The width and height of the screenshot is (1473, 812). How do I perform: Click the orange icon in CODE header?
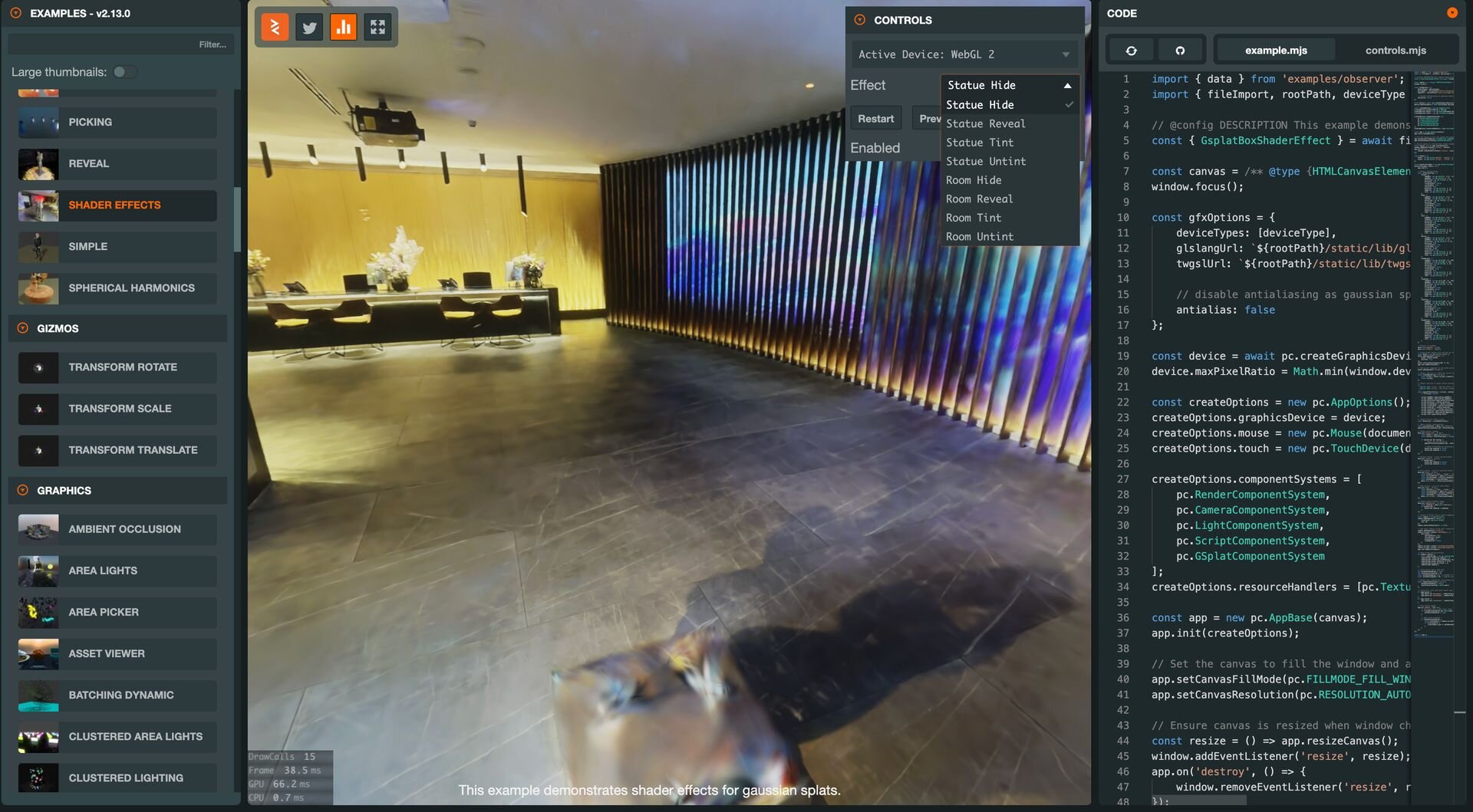click(1452, 13)
